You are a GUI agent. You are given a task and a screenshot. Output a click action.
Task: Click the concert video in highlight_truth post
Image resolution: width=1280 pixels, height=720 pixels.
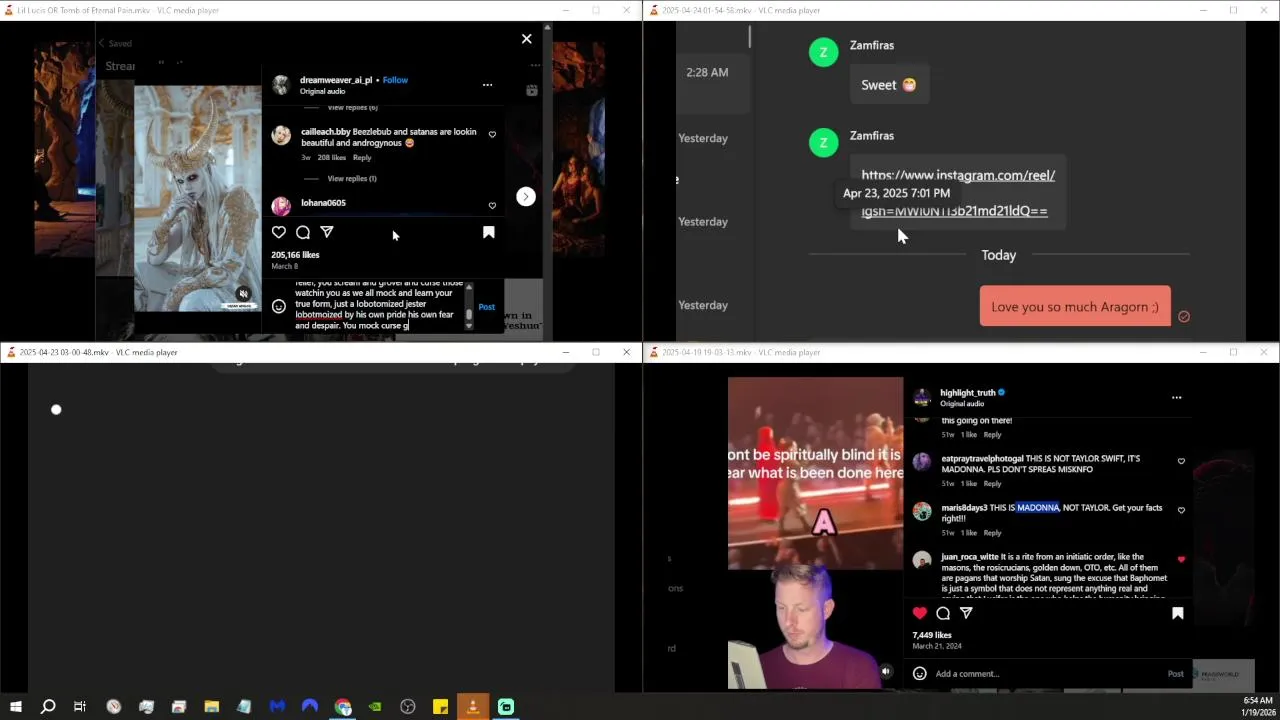pos(815,473)
